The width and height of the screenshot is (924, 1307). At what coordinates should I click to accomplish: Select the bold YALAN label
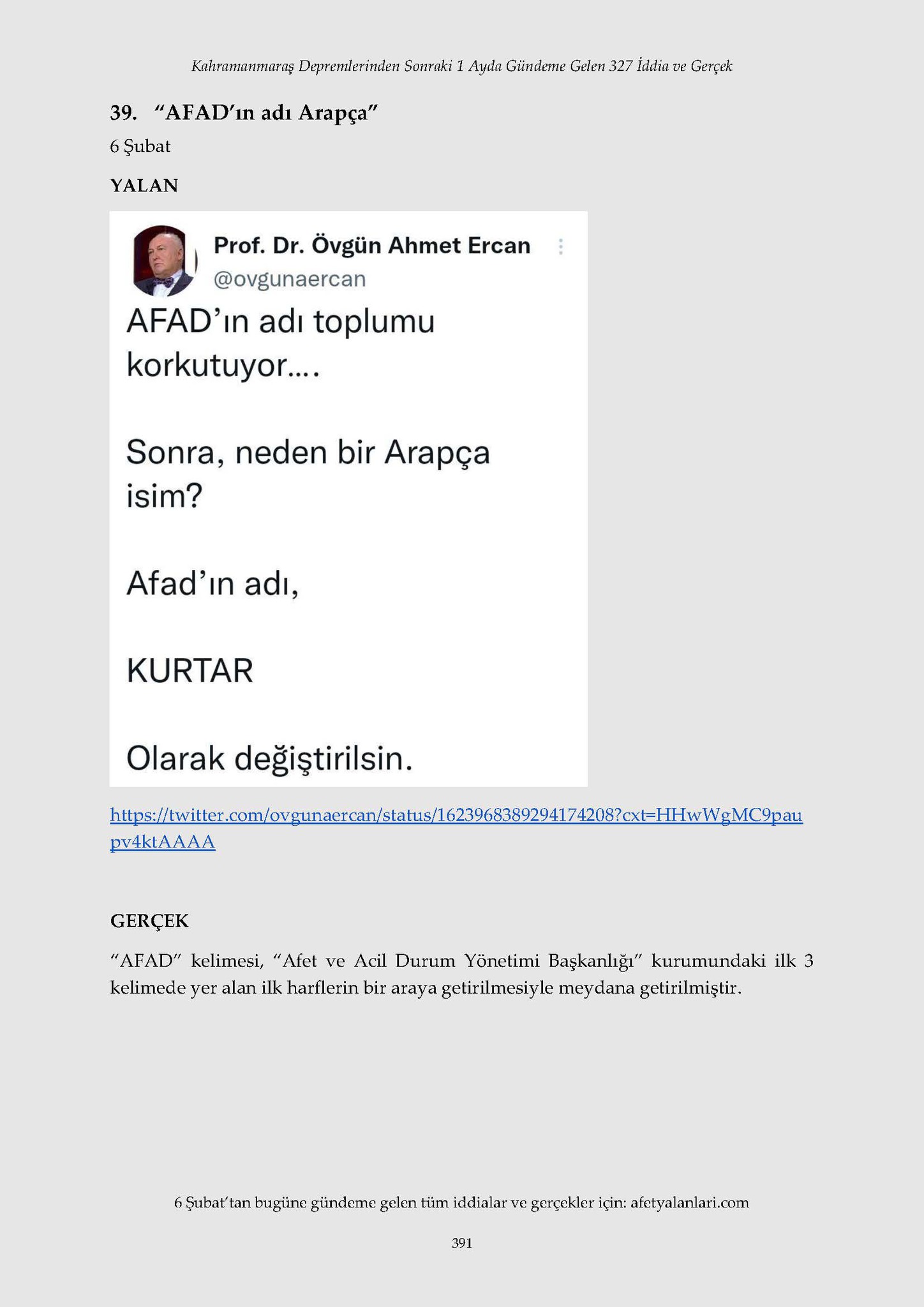pos(144,186)
